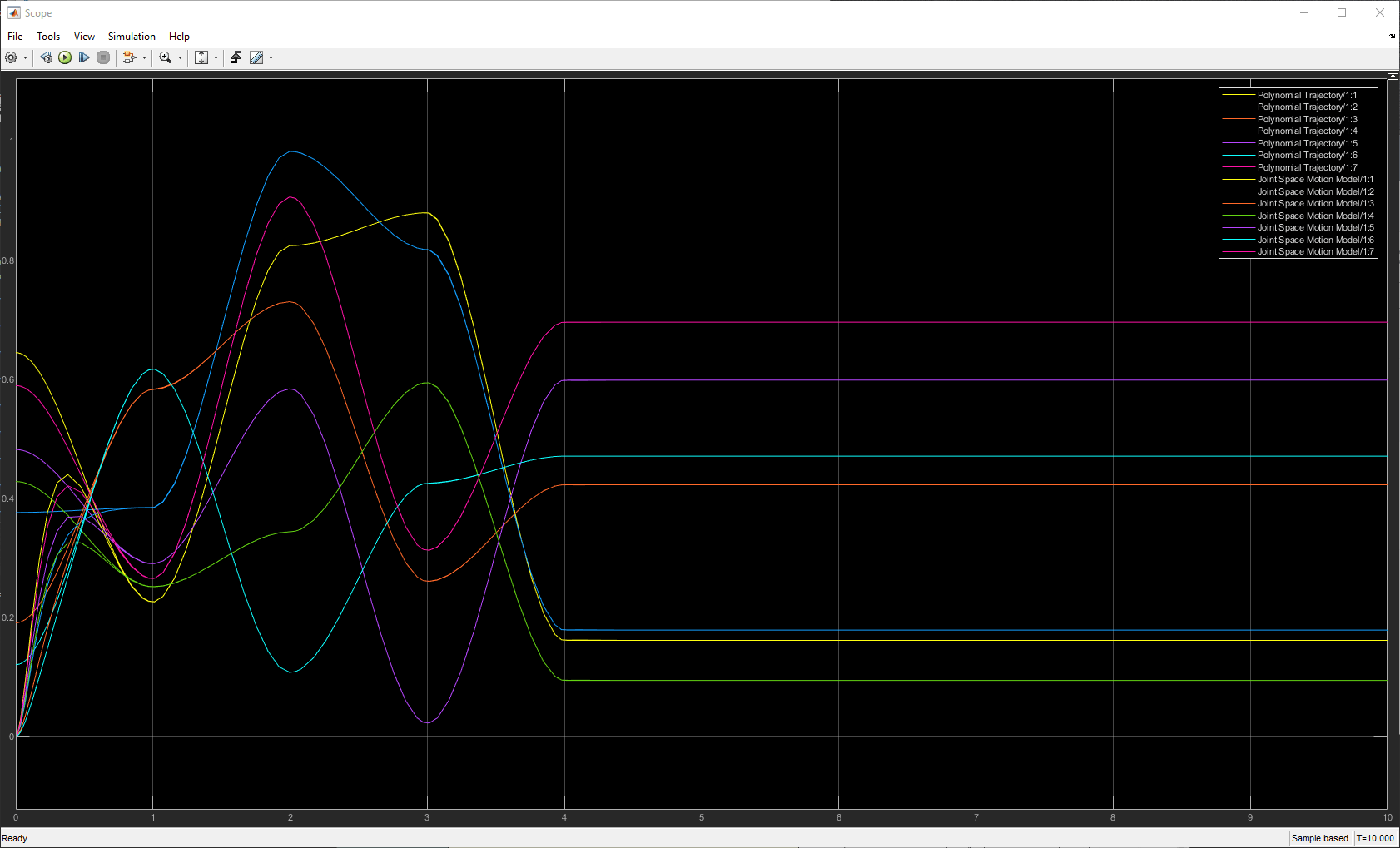Open the cursor measurements ruler icon
This screenshot has height=848, width=1400.
[257, 57]
